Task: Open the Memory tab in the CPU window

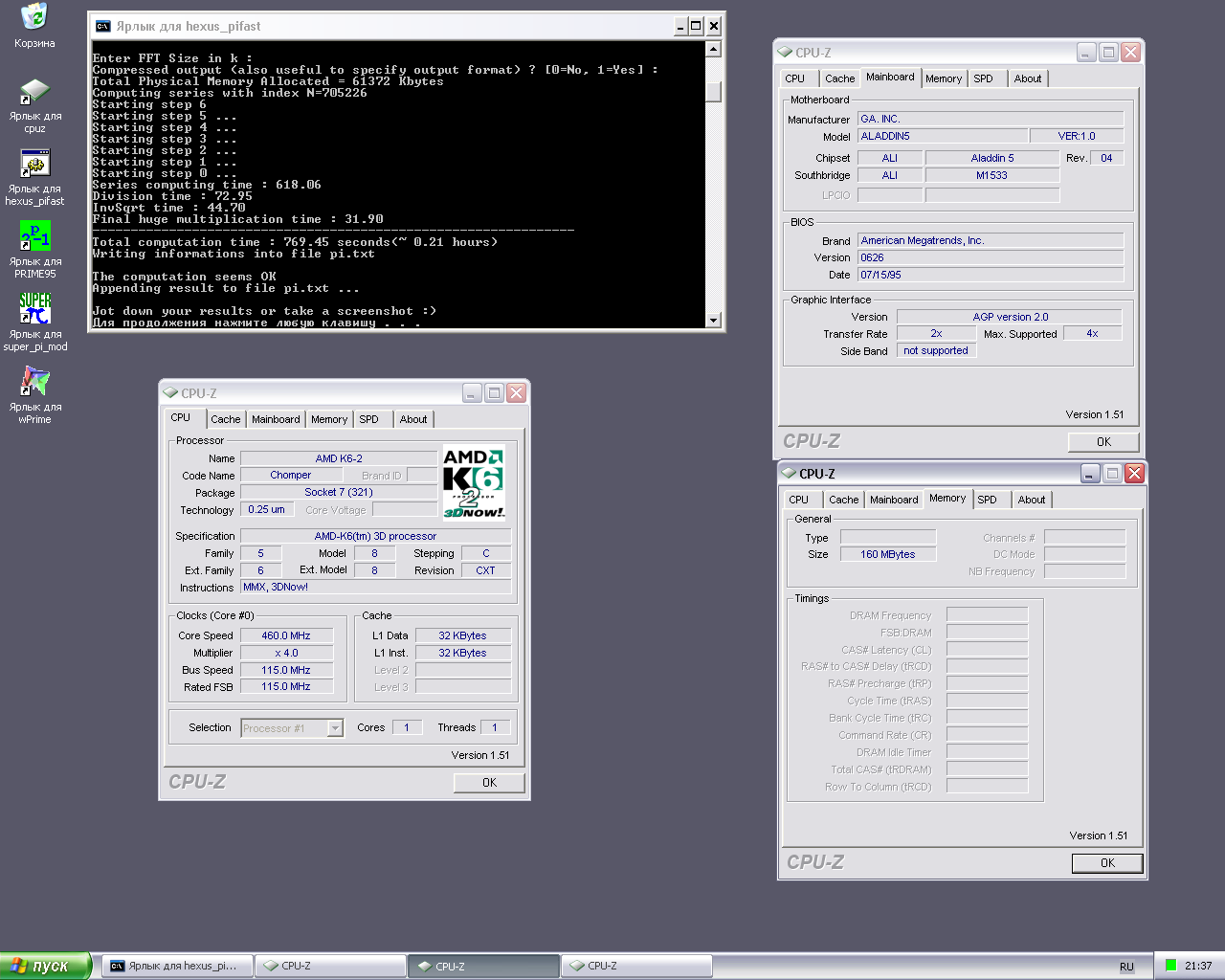Action: (x=329, y=419)
